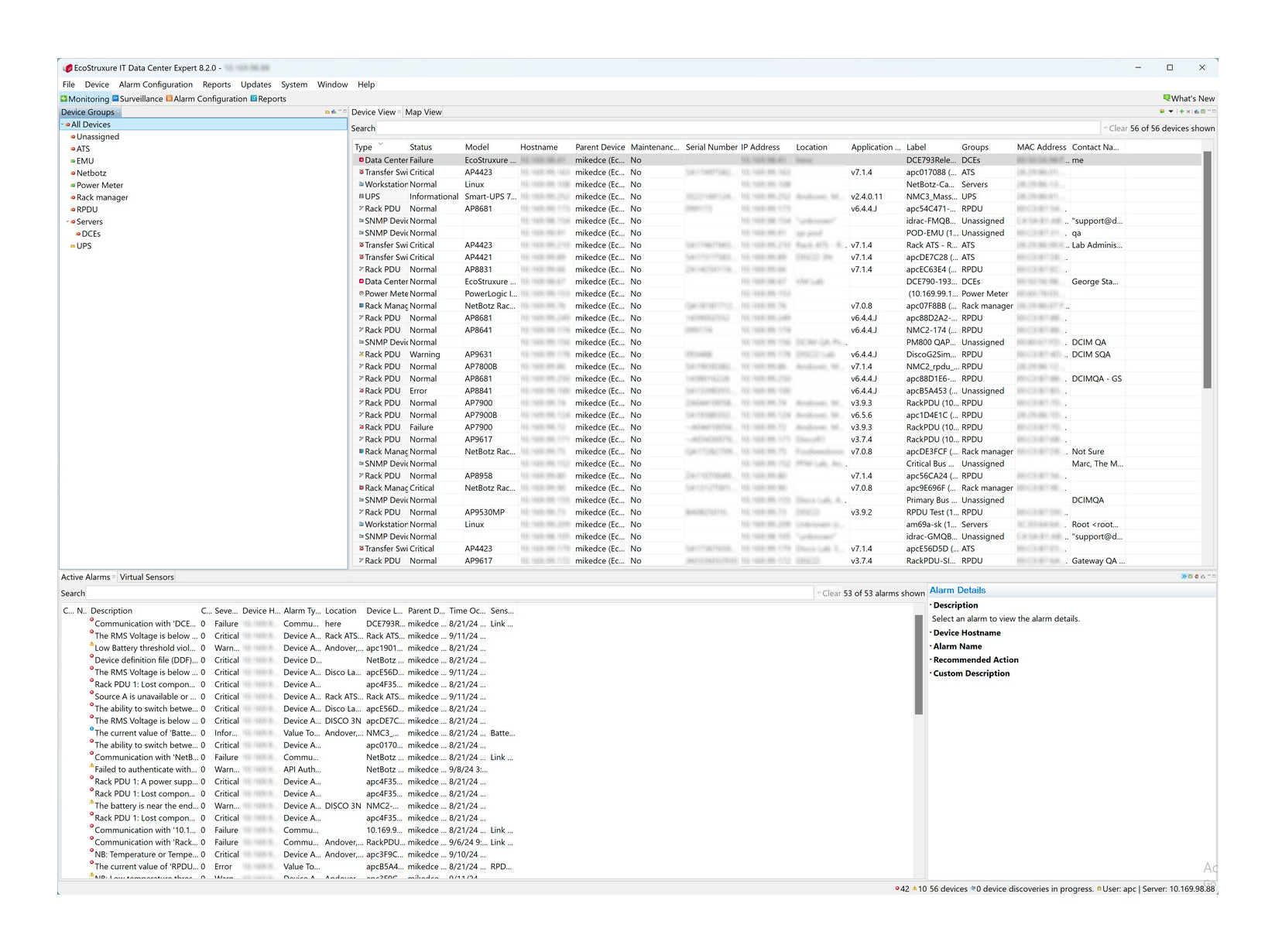1275x952 pixels.
Task: Click failure icon of first Data Center row
Action: tap(361, 160)
